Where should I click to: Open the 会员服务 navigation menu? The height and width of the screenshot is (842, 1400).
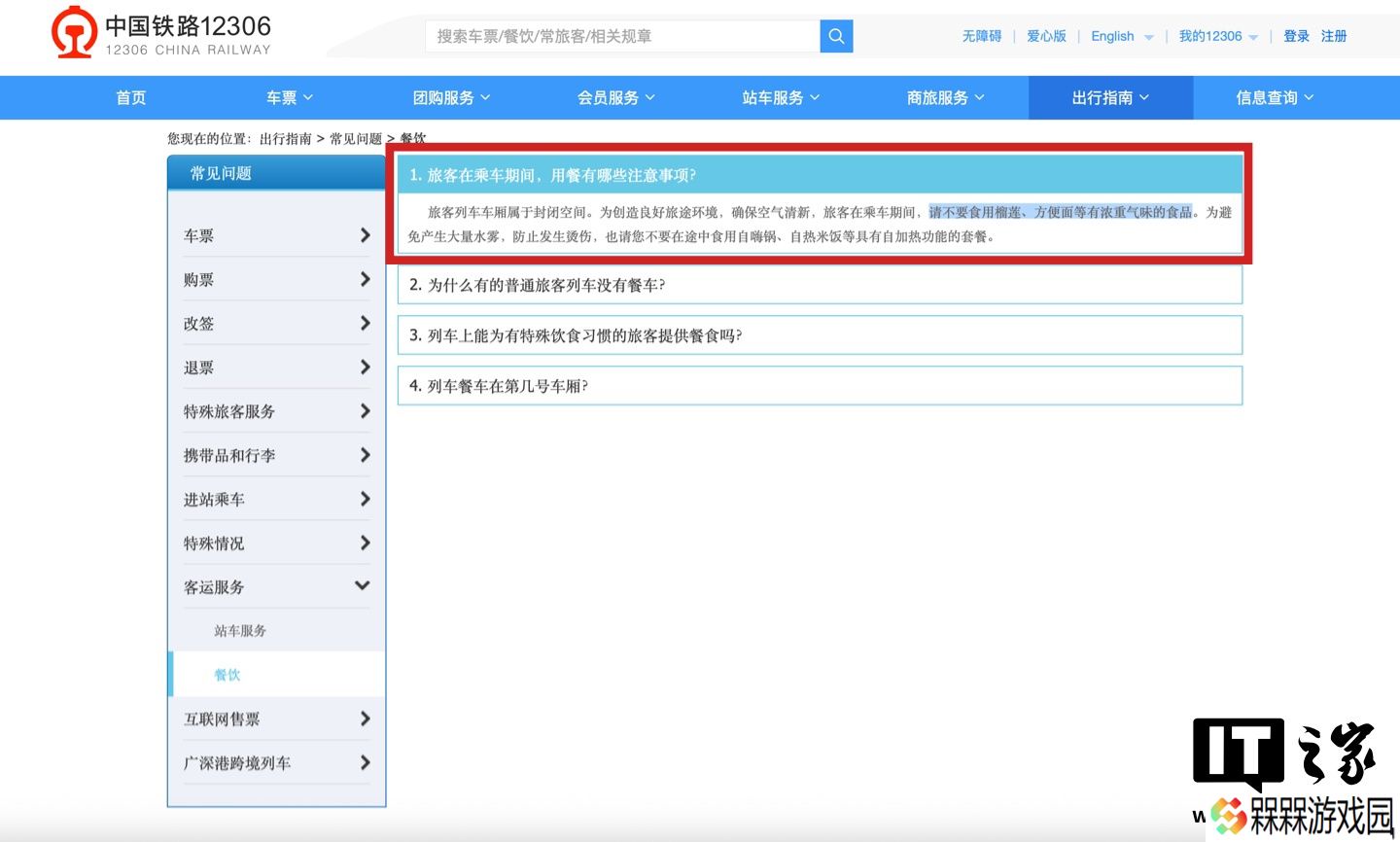click(616, 98)
